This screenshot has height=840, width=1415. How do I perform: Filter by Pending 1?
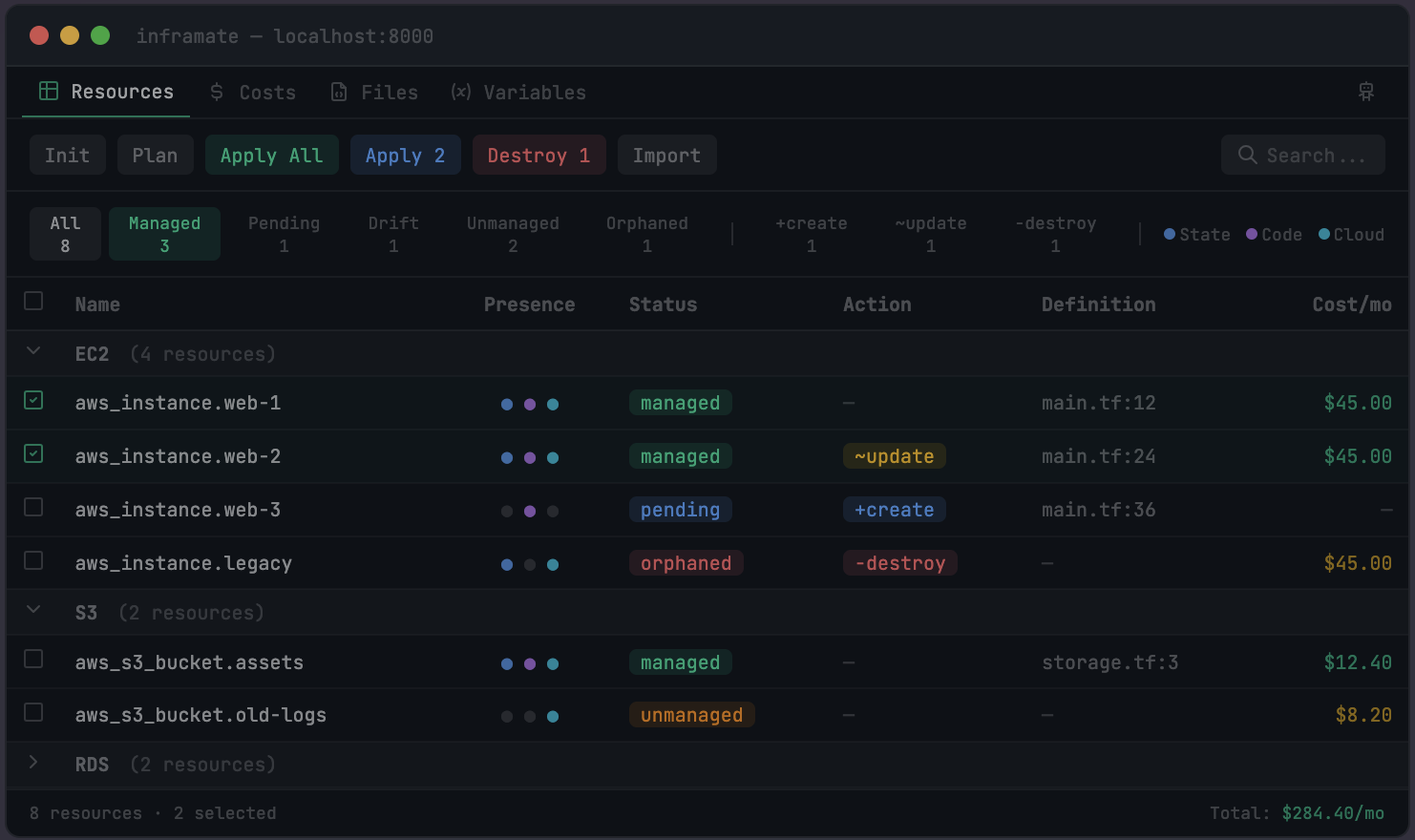[x=284, y=234]
